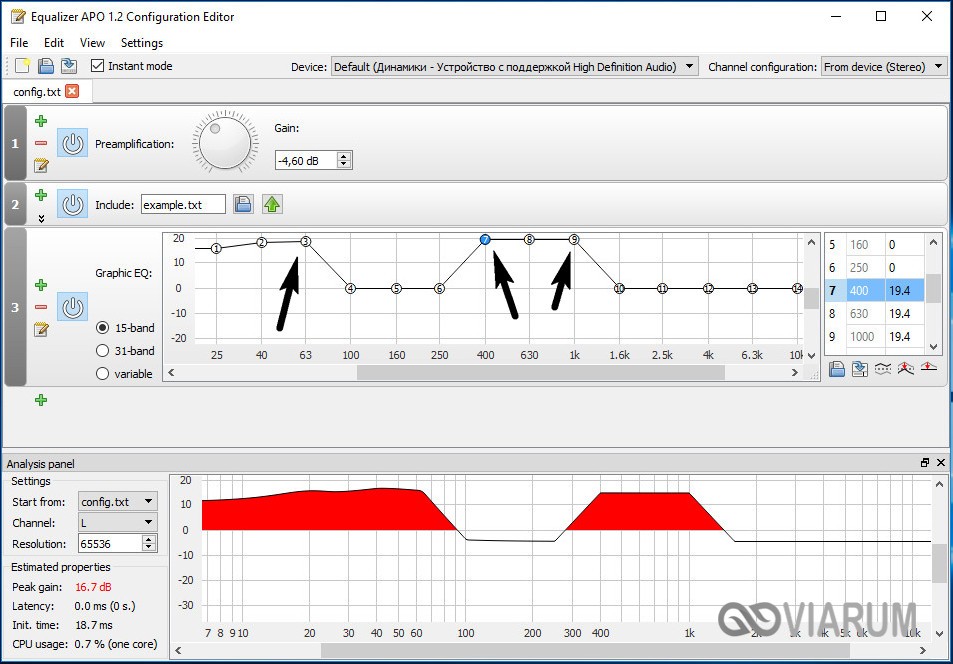Click the Invert response icon under the EQ table
The image size is (953, 664).
[x=882, y=369]
